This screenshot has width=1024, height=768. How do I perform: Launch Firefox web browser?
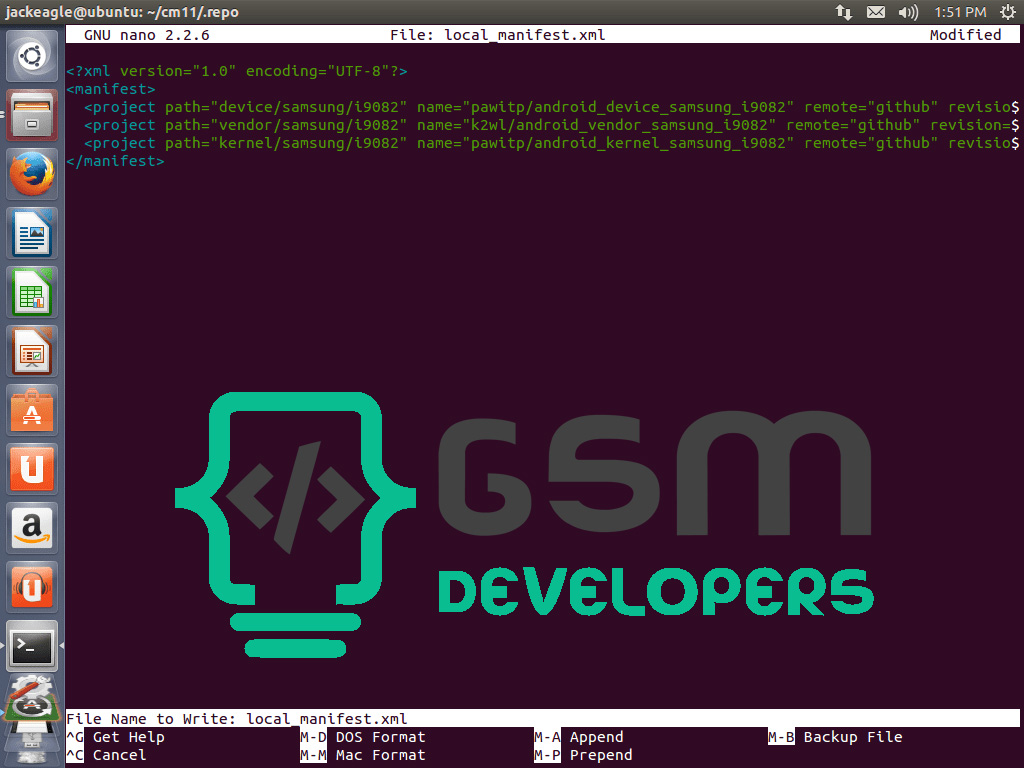click(x=32, y=174)
